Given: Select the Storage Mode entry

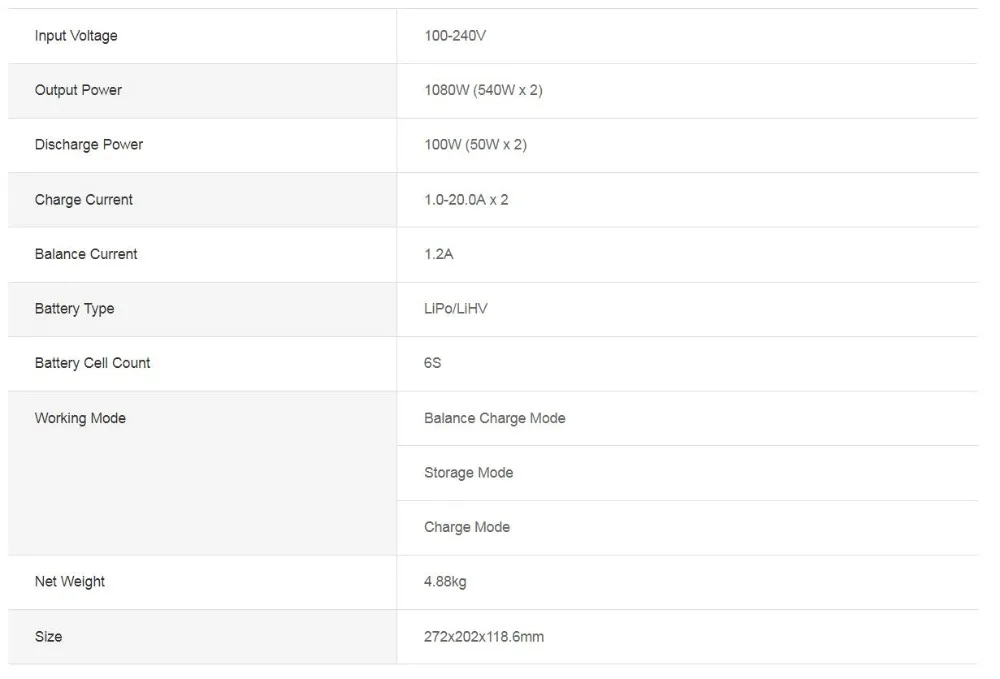Looking at the screenshot, I should coord(468,472).
